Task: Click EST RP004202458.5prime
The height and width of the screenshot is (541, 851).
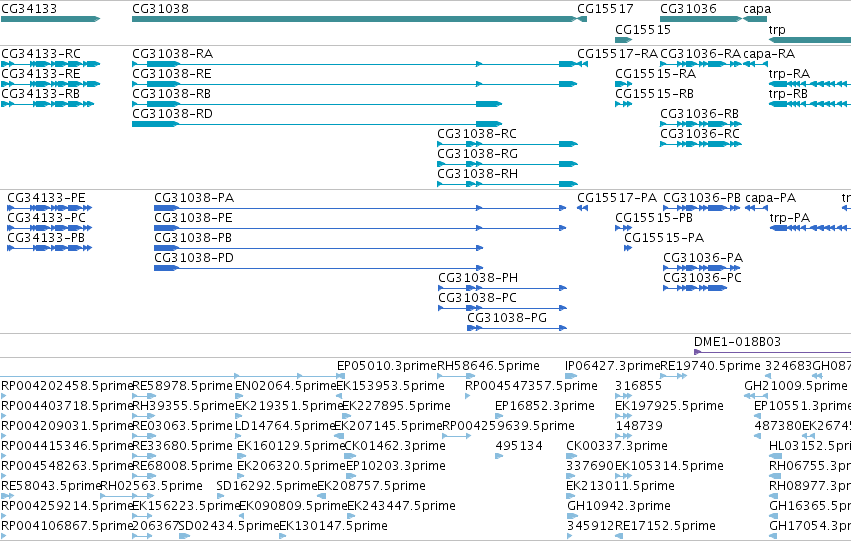Action: 67,386
